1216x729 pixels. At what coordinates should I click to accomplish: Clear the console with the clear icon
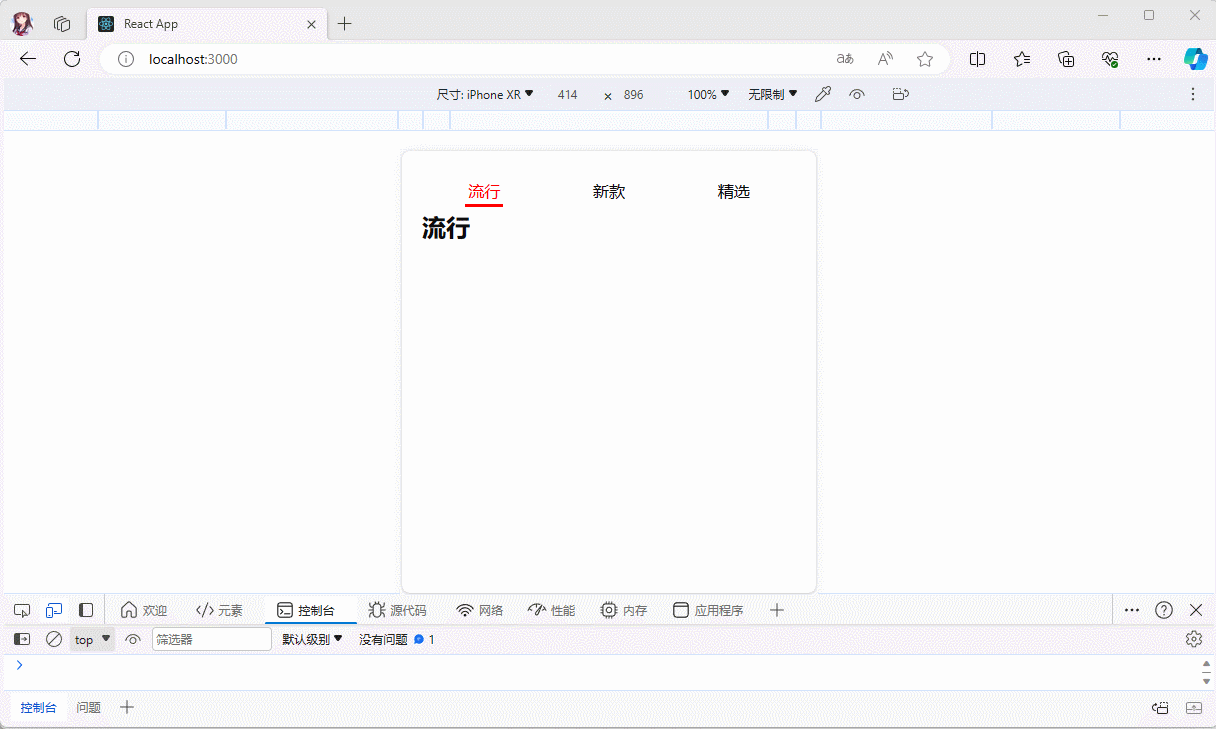click(x=54, y=639)
